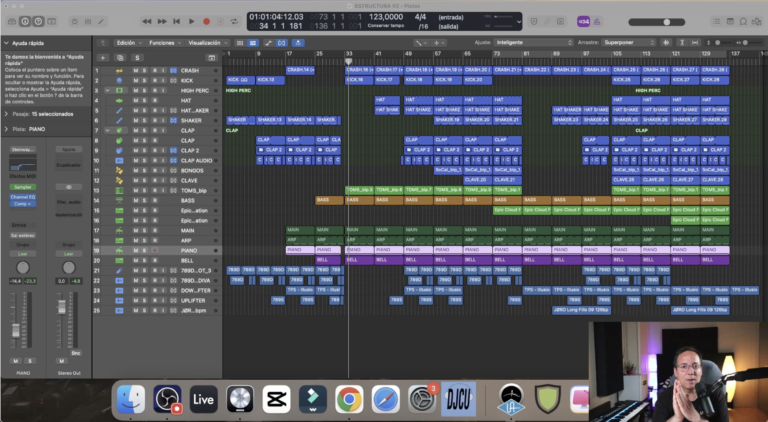This screenshot has width=768, height=422.
Task: Collapse the HIGH PERC track stack
Action: click(x=107, y=91)
